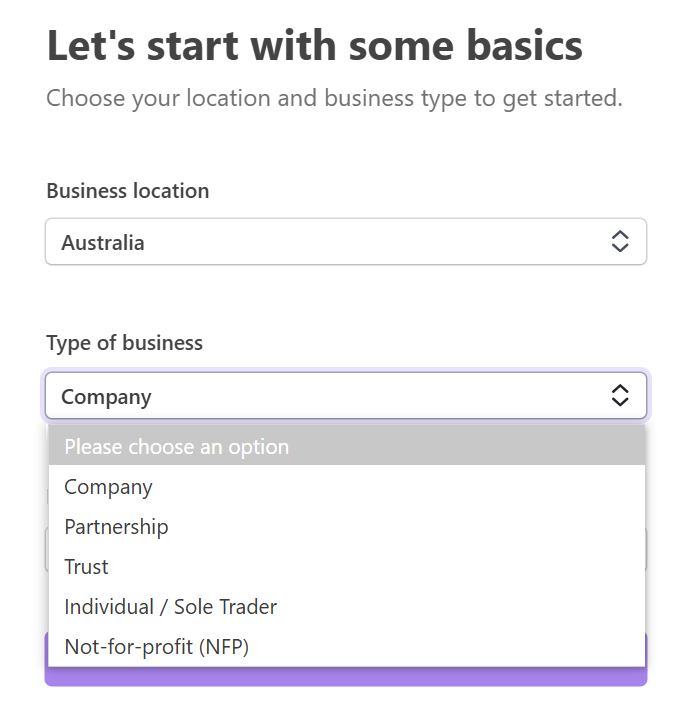Viewport: 679px width, 706px height.
Task: Pick Trust as the business type
Action: (87, 567)
